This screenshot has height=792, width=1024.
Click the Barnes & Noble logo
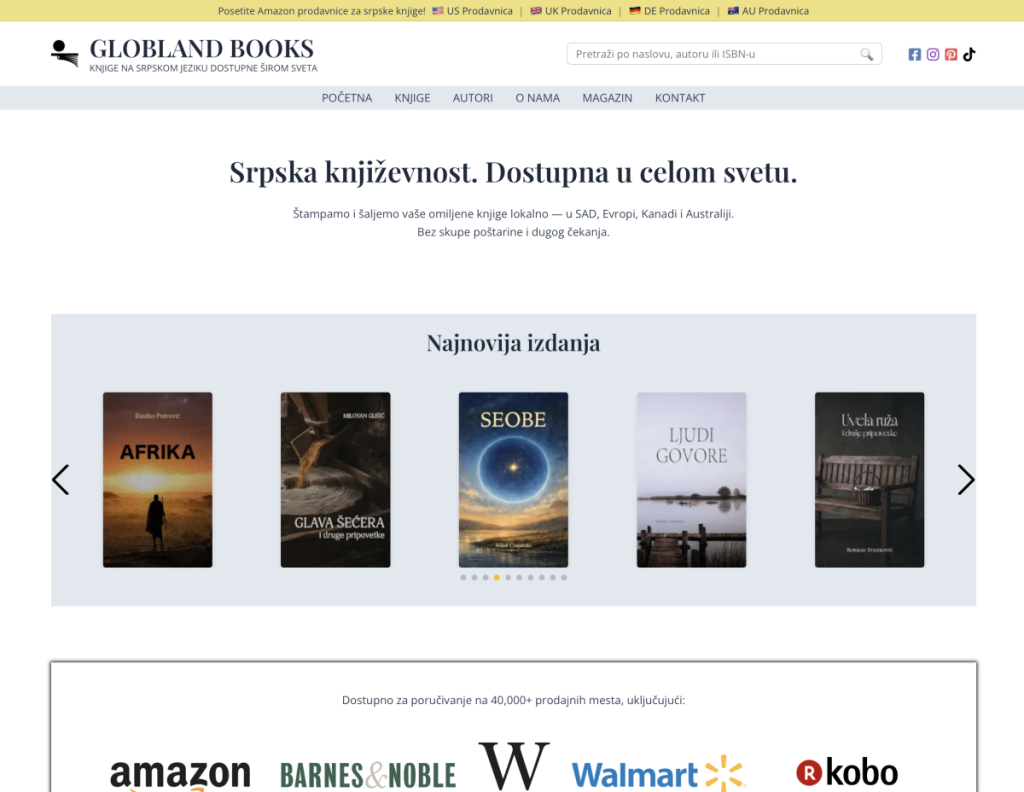(x=368, y=776)
